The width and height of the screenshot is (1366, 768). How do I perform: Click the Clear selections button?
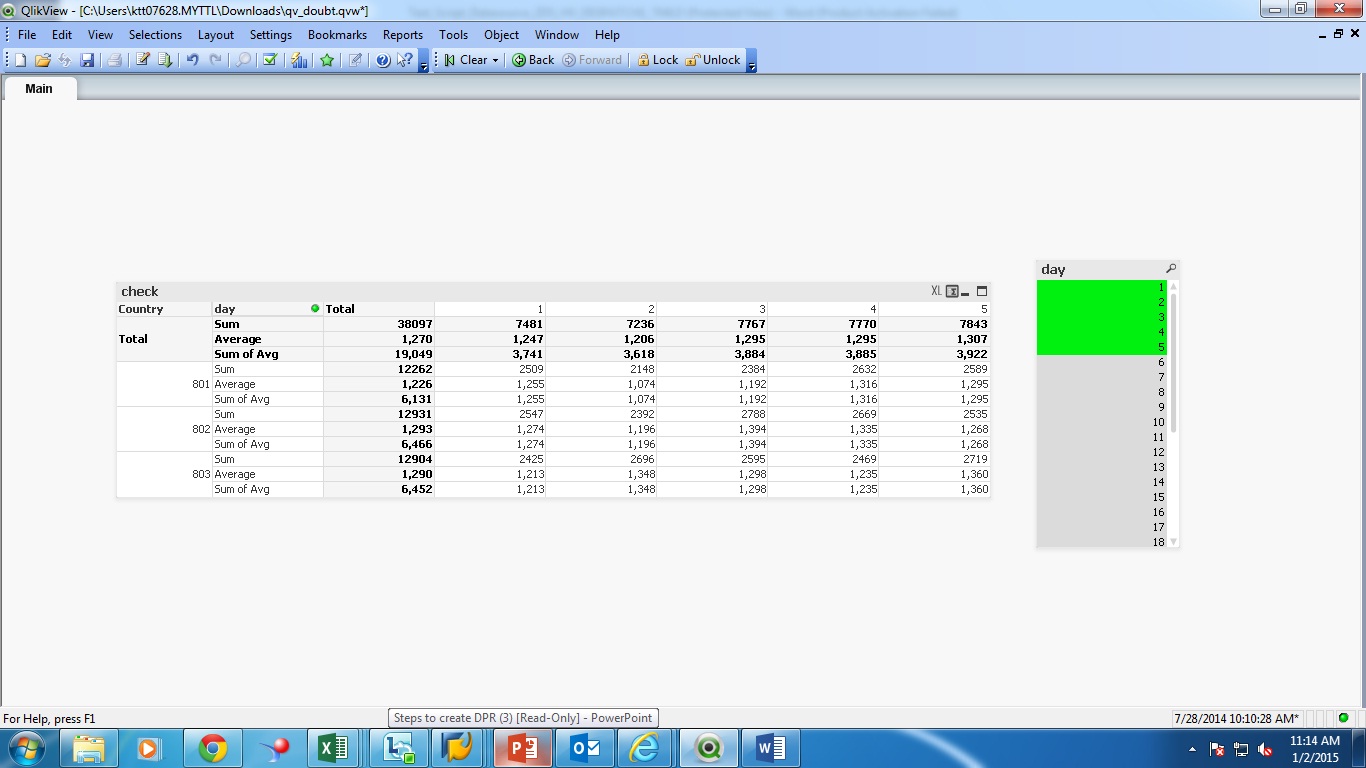coord(465,60)
